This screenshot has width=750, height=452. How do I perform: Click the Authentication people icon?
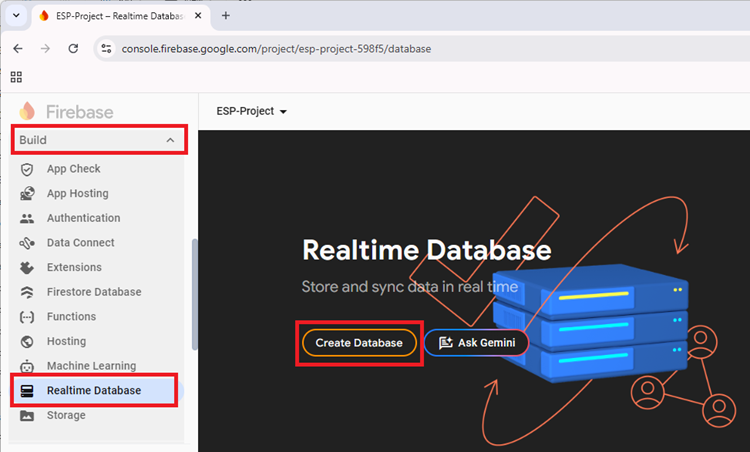[27, 219]
